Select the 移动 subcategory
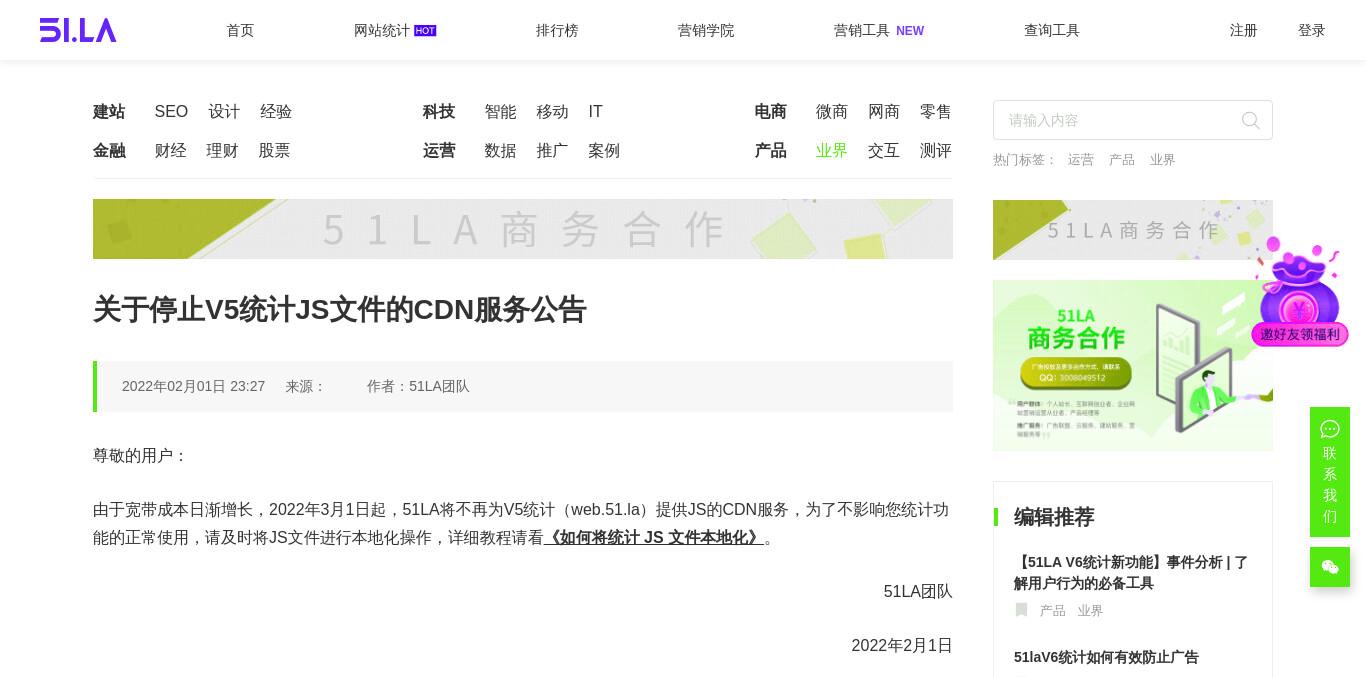1366x677 pixels. pos(553,112)
